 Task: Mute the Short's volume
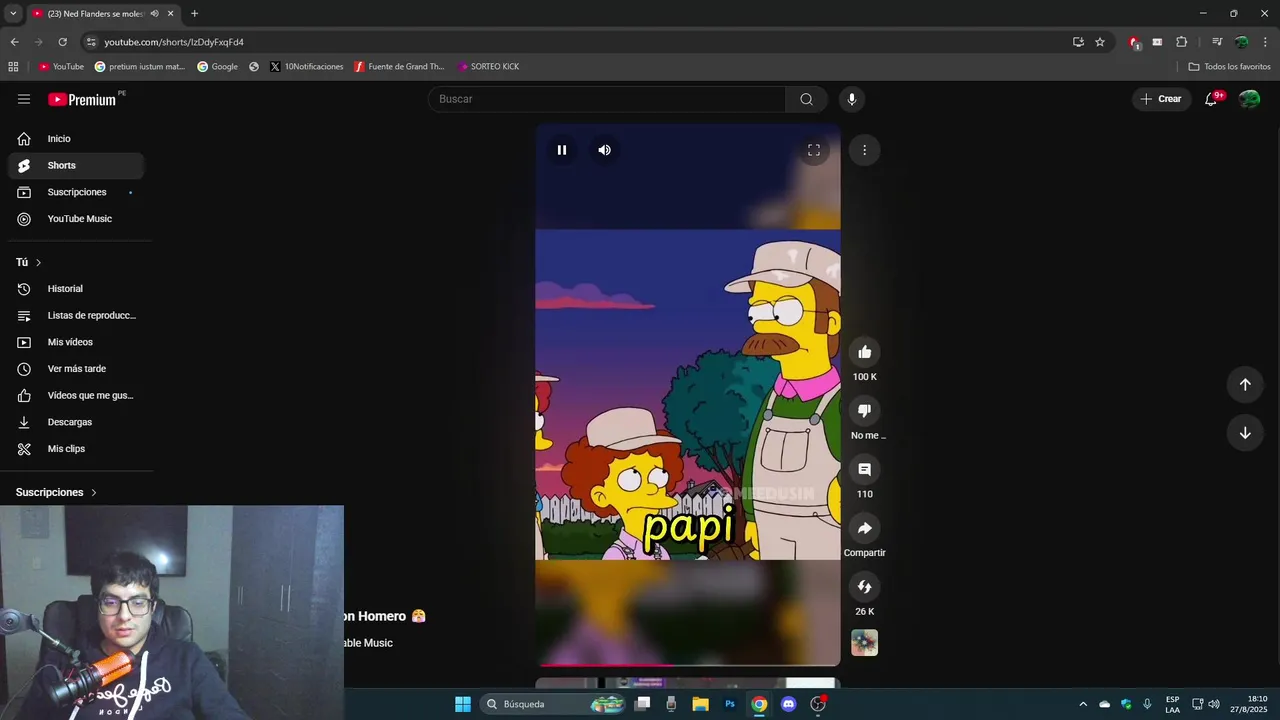[x=604, y=150]
